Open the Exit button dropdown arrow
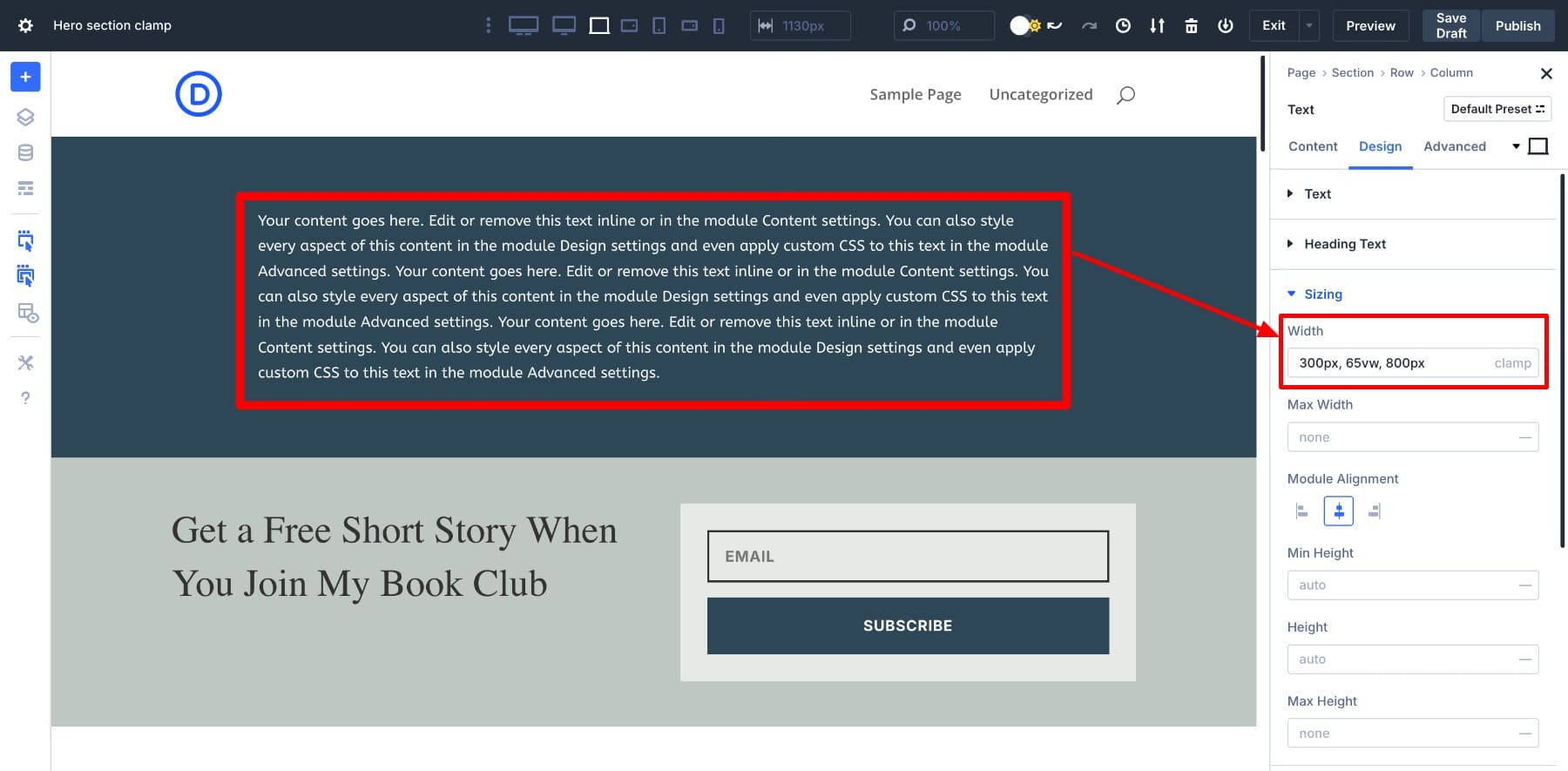The height and width of the screenshot is (771, 1568). pyautogui.click(x=1308, y=25)
